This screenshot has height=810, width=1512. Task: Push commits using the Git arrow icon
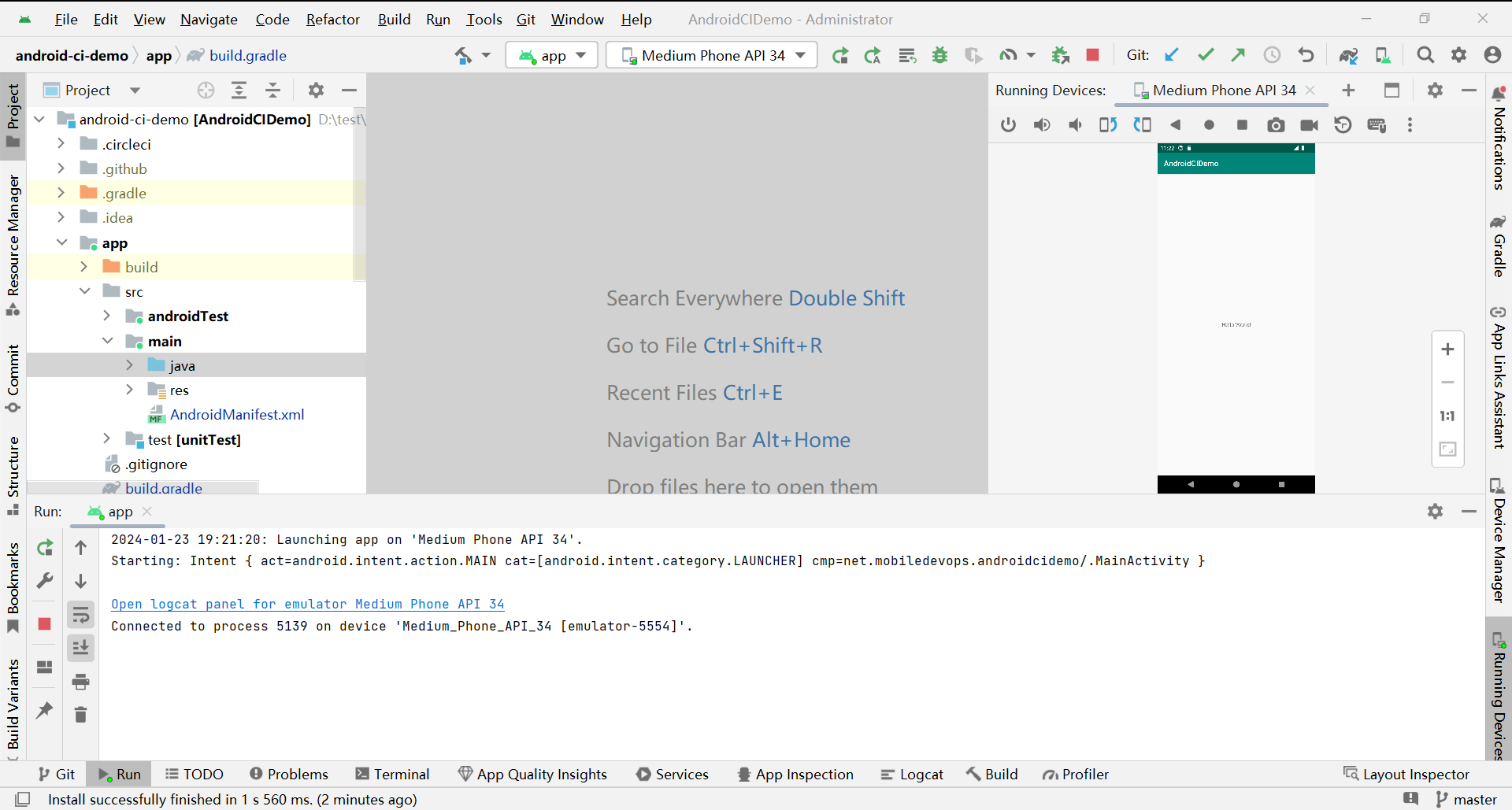click(x=1238, y=55)
